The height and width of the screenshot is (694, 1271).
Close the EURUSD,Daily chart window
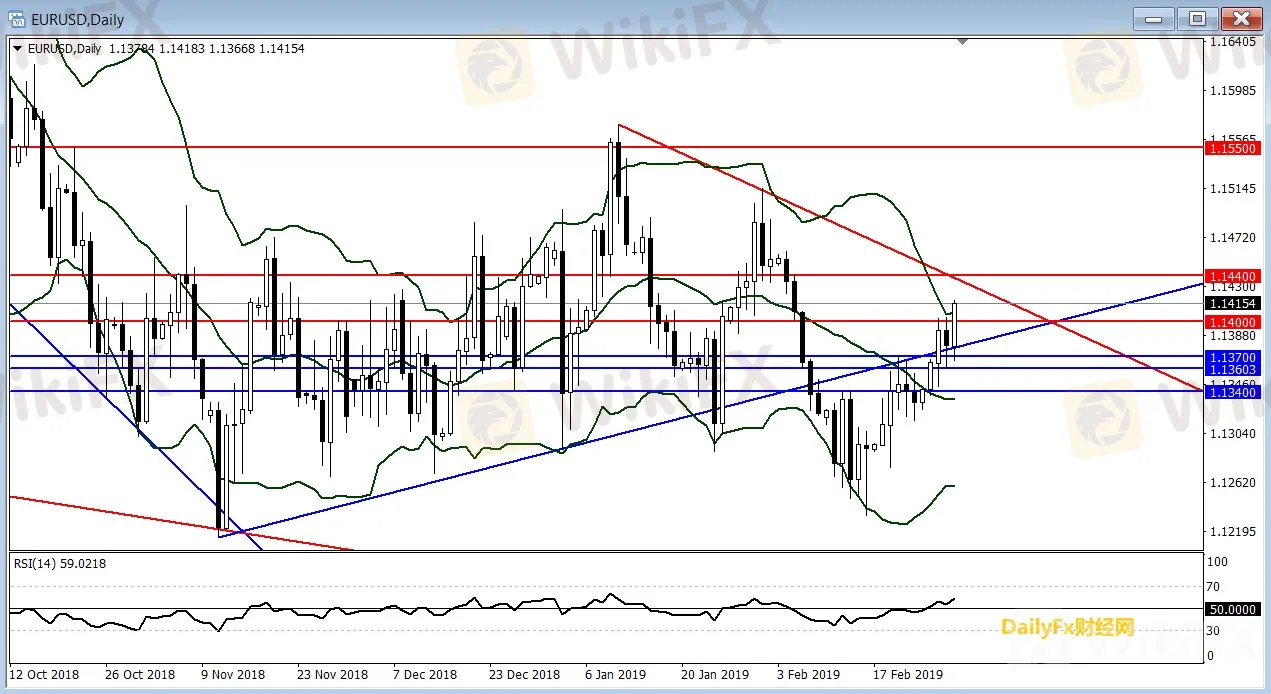(1240, 18)
